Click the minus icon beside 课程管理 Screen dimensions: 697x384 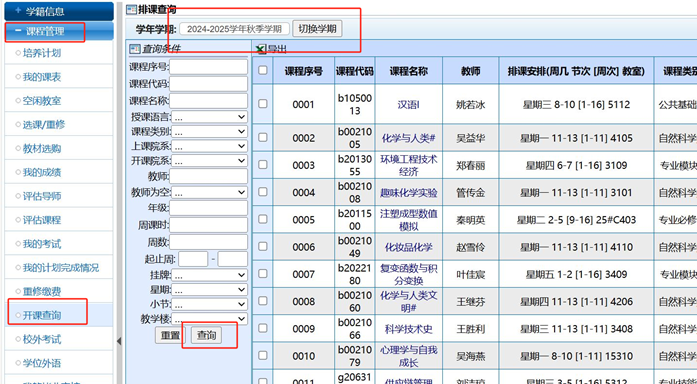tap(18, 31)
